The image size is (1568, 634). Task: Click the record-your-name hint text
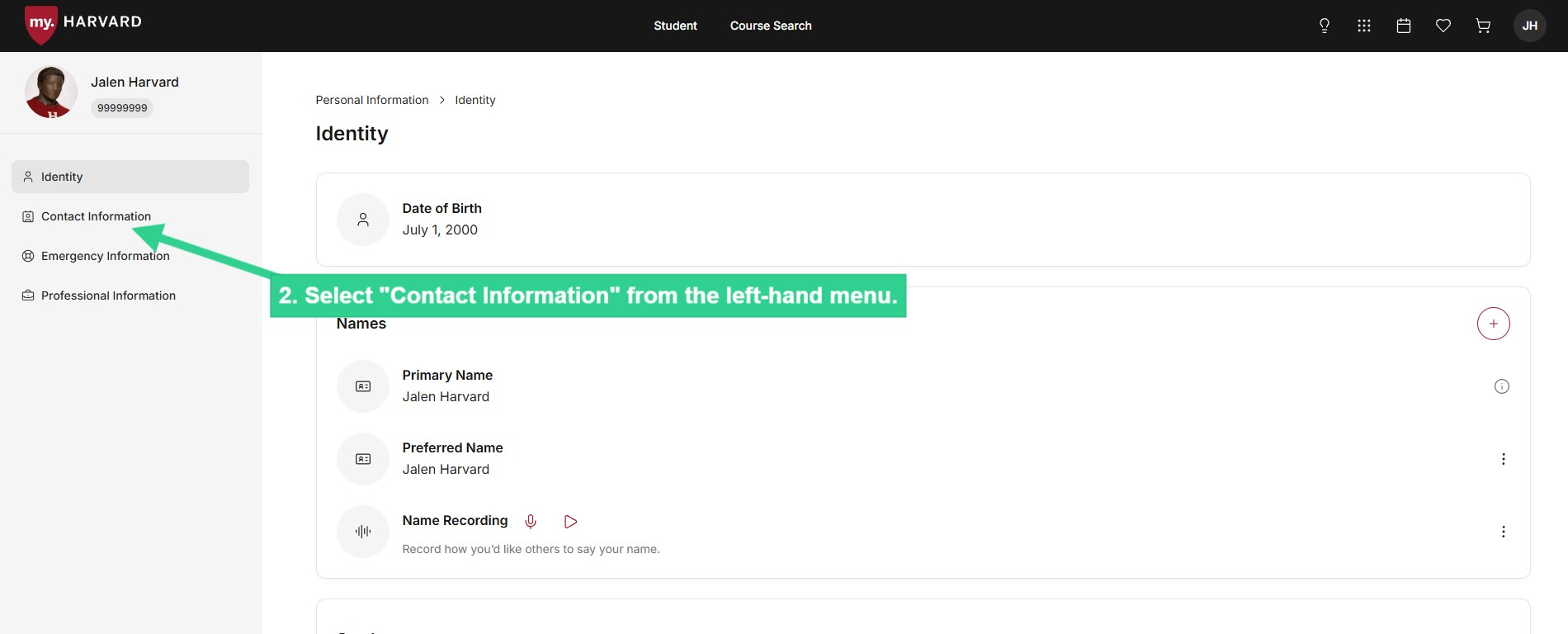point(531,549)
